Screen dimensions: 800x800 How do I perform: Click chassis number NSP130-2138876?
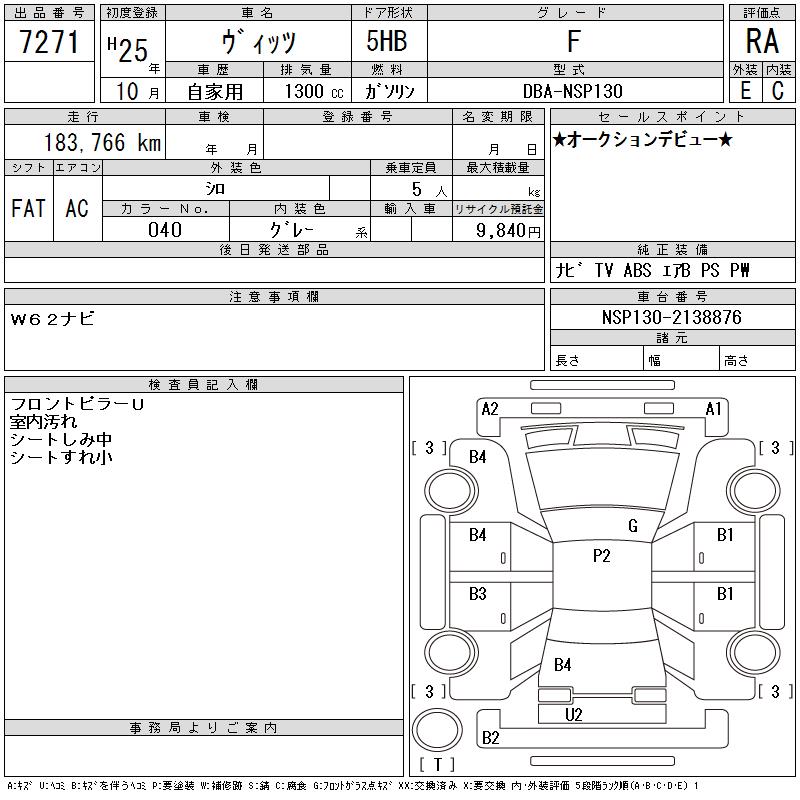(x=672, y=317)
